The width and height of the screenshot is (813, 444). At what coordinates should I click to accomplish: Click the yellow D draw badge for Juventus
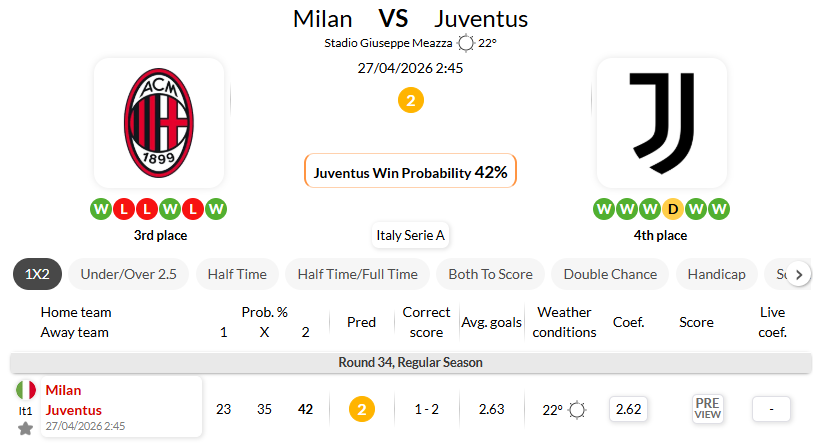click(x=674, y=209)
